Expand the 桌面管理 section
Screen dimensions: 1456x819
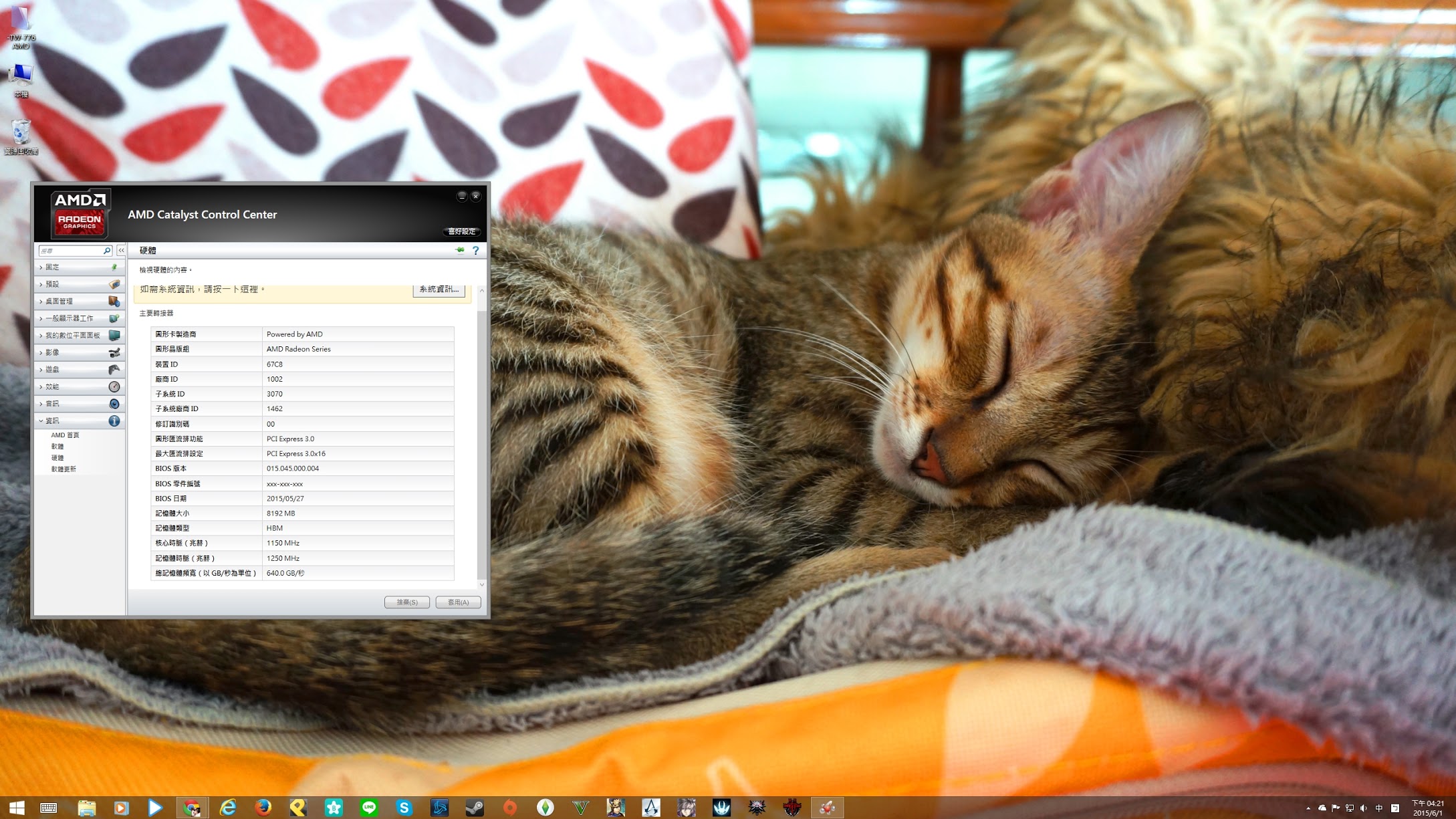tap(59, 301)
